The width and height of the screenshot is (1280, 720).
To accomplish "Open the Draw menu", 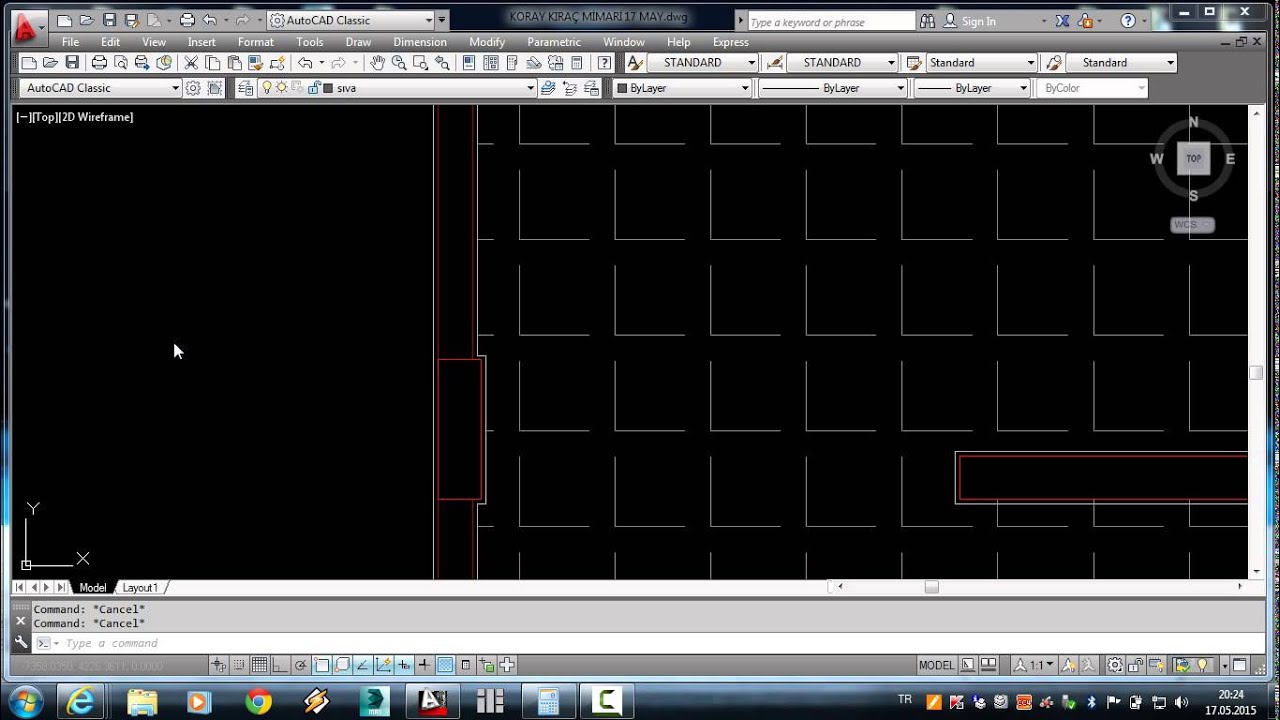I will 358,42.
